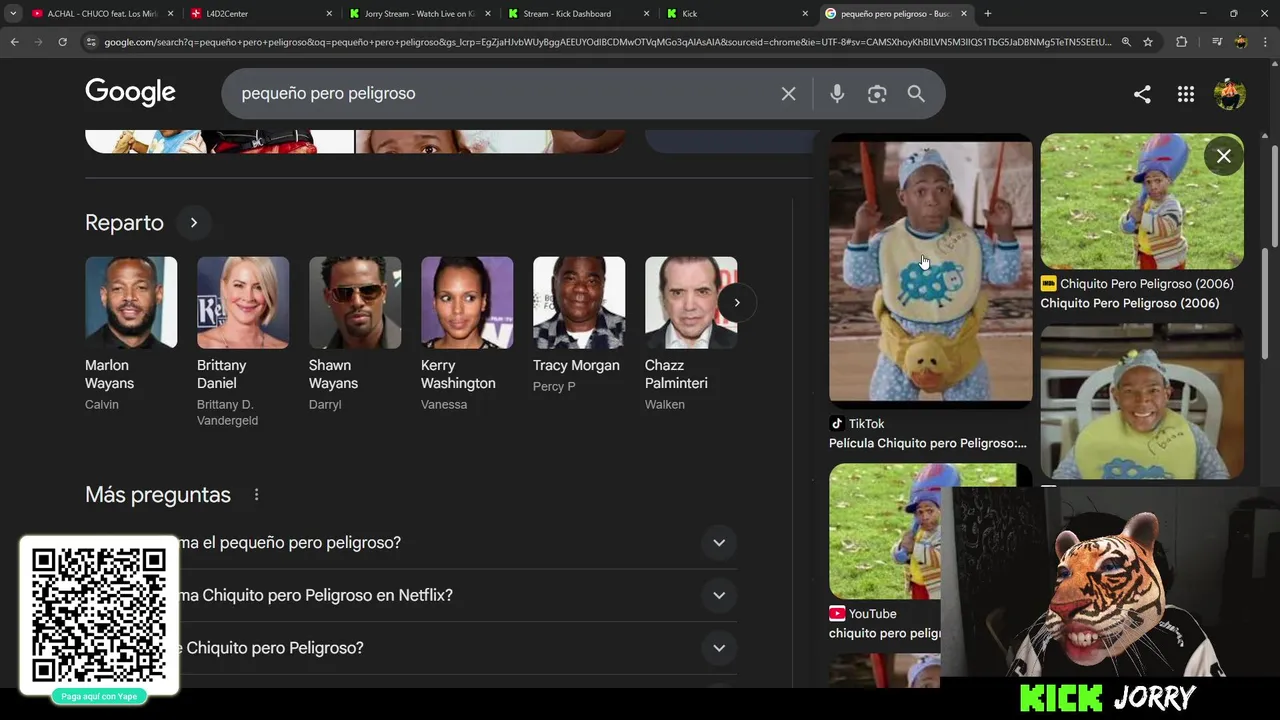Open media controls in Chrome toolbar

[1216, 42]
